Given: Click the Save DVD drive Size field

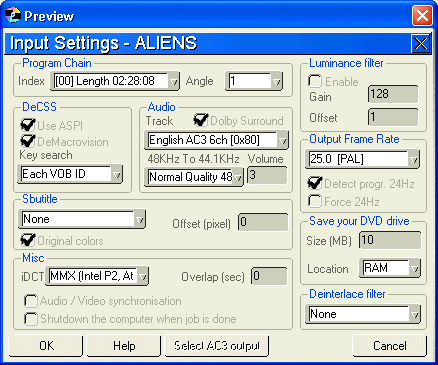Looking at the screenshot, I should 390,240.
